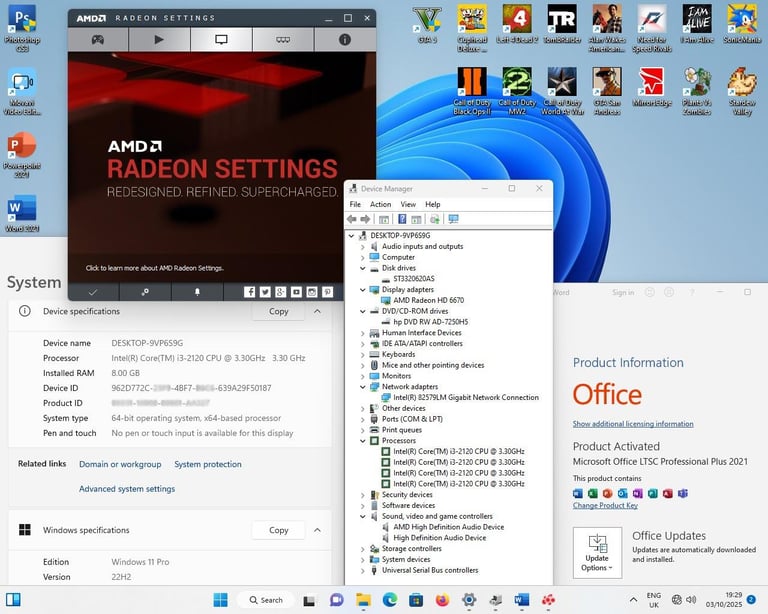Open the Pinterest icon in Radeon Settings
This screenshot has height=614, width=768.
coord(328,292)
